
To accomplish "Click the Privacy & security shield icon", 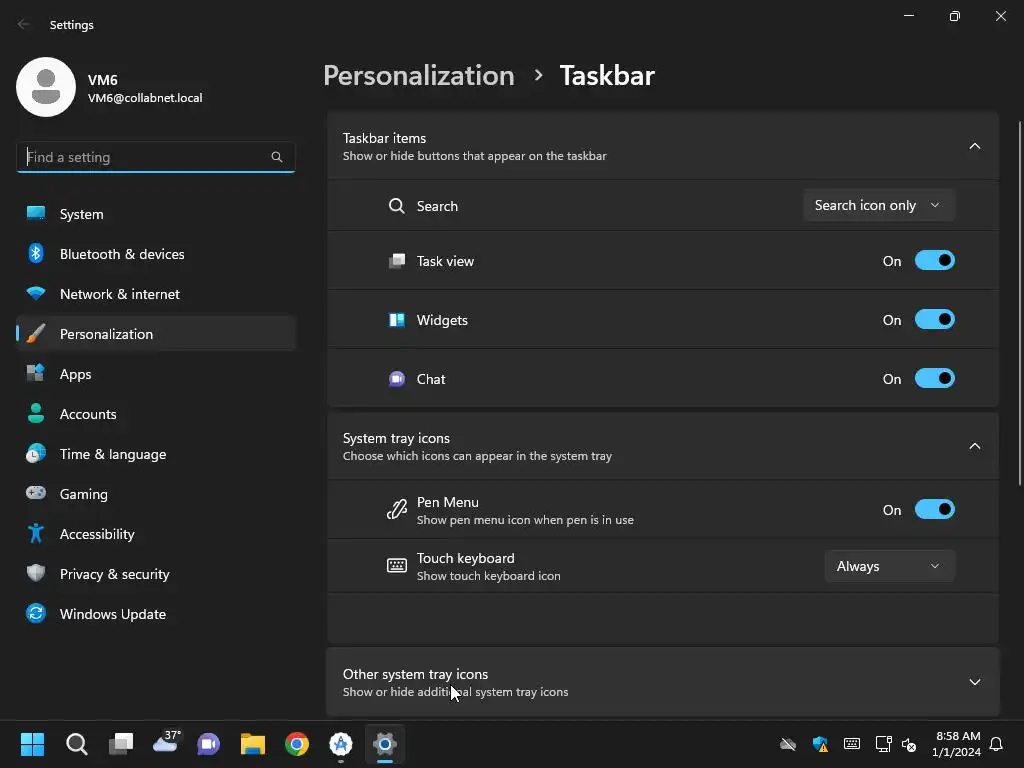I will 36,573.
